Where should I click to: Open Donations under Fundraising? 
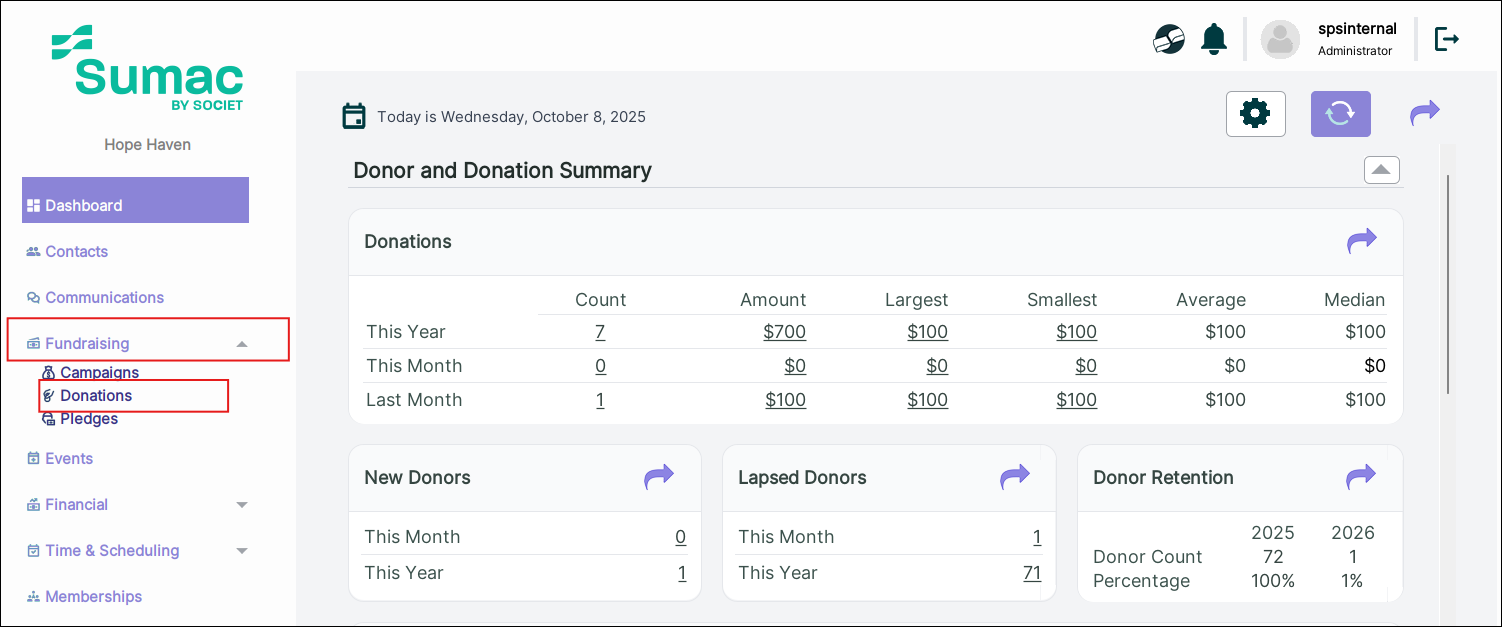[x=96, y=396]
